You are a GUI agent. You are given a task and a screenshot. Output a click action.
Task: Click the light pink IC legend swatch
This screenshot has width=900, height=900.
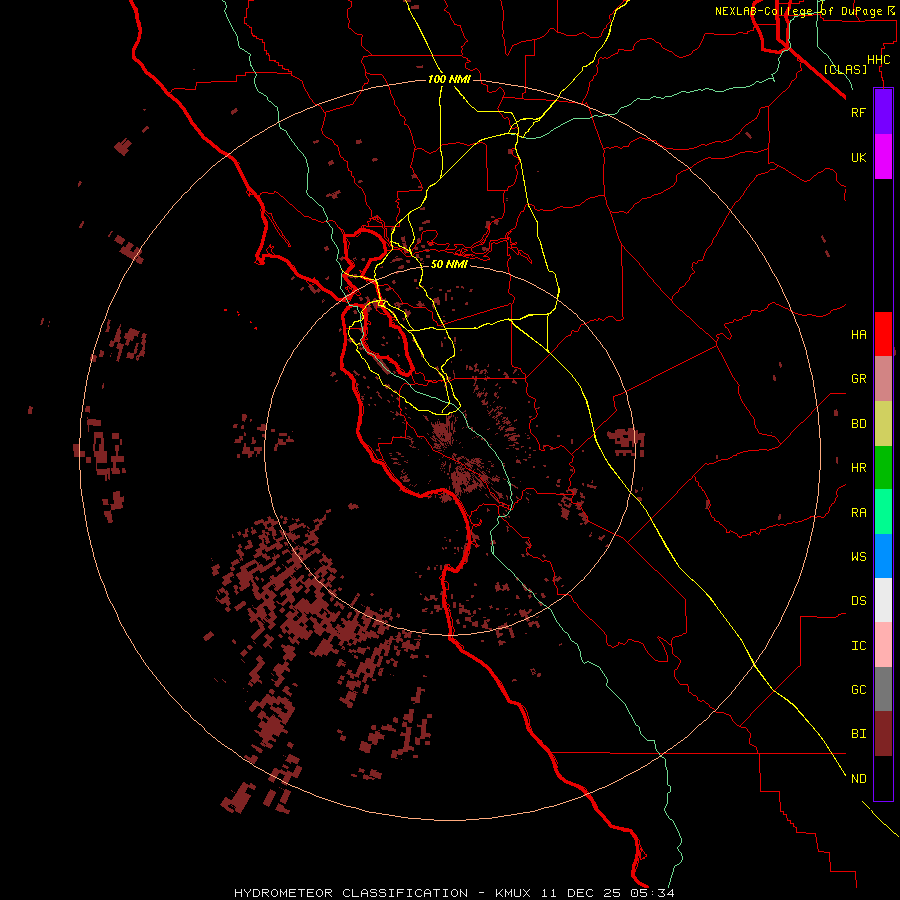883,645
